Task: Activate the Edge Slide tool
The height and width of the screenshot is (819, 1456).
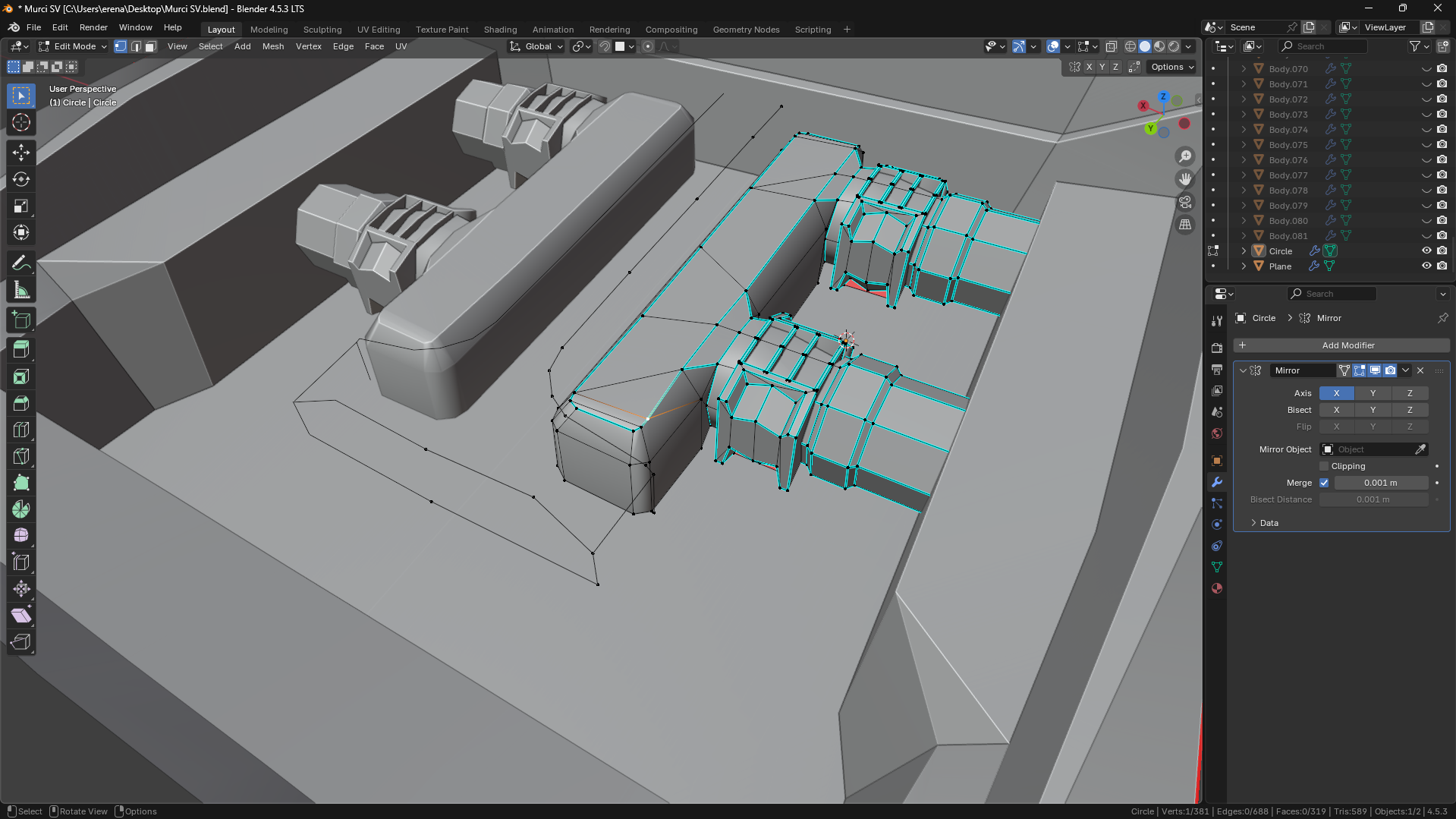Action: (21, 562)
